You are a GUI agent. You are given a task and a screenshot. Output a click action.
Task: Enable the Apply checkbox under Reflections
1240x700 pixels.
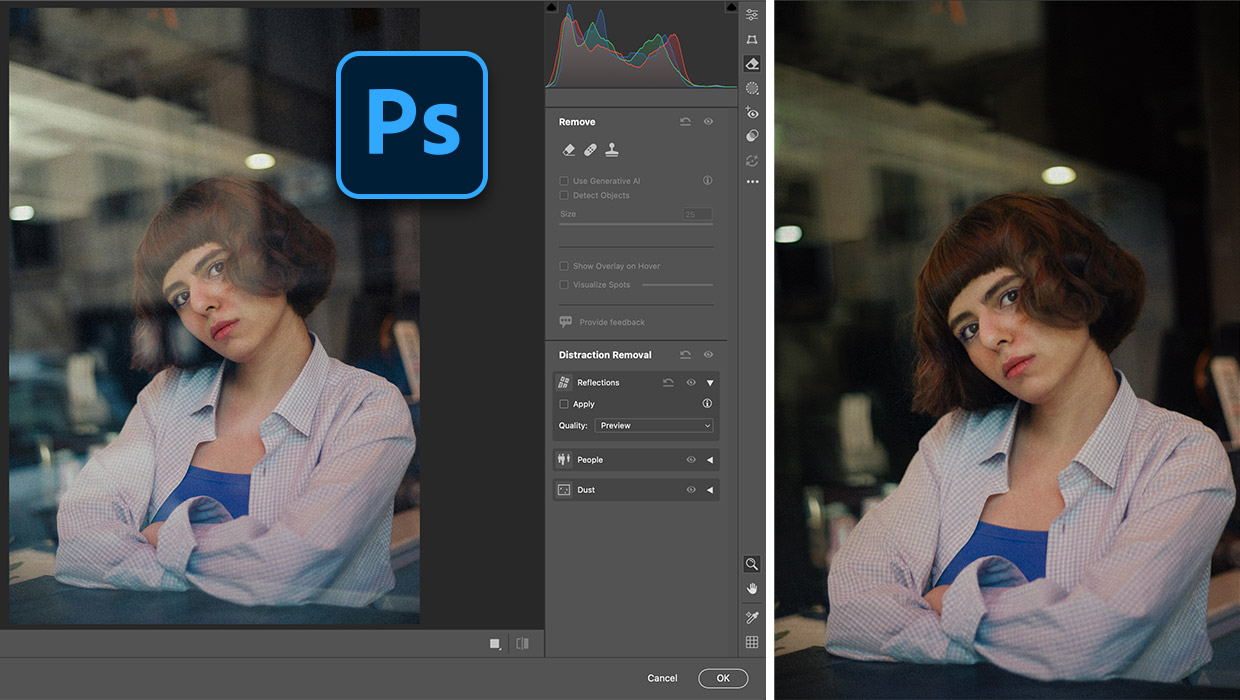[564, 404]
